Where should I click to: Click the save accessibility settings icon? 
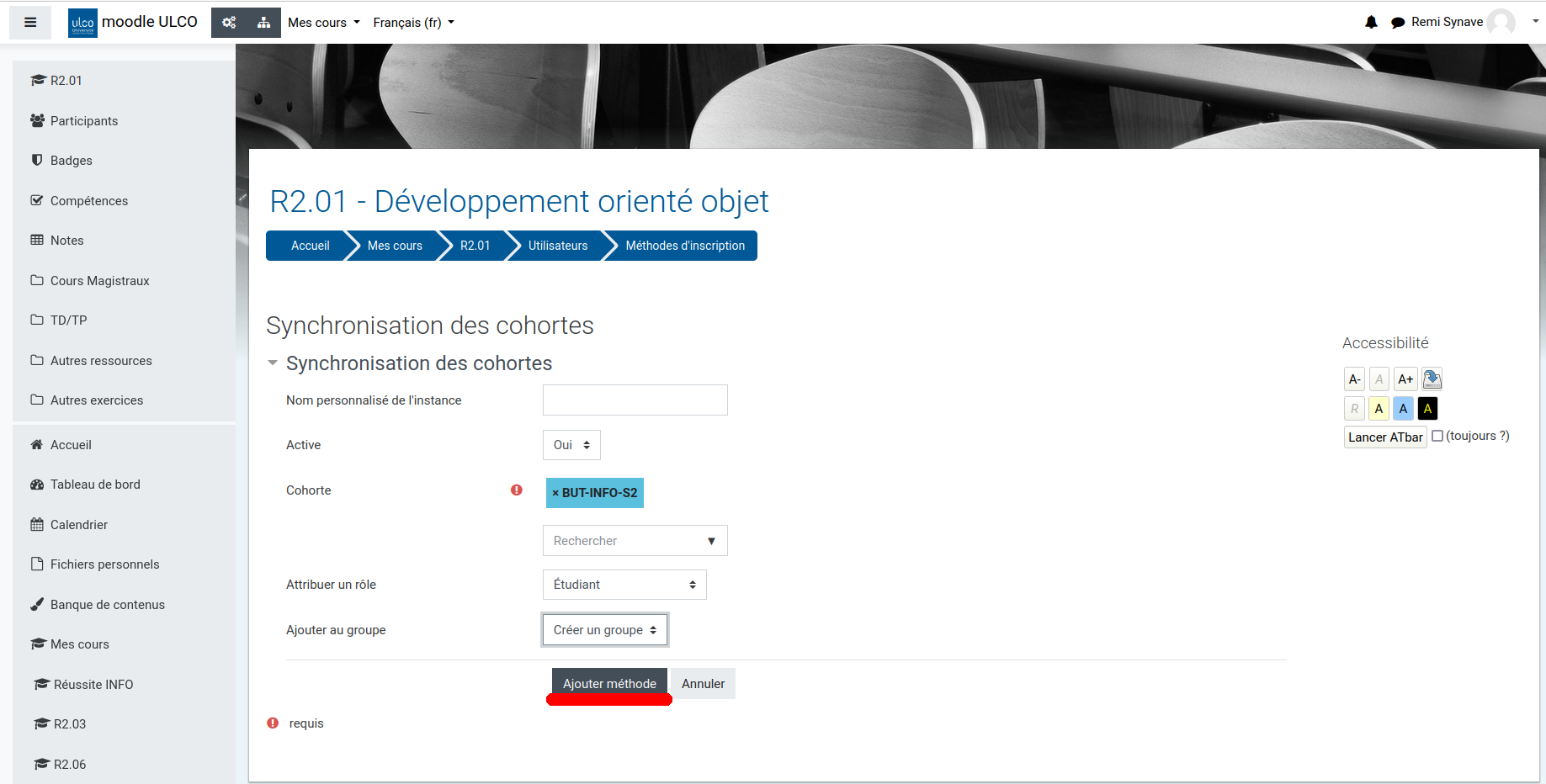pos(1432,379)
